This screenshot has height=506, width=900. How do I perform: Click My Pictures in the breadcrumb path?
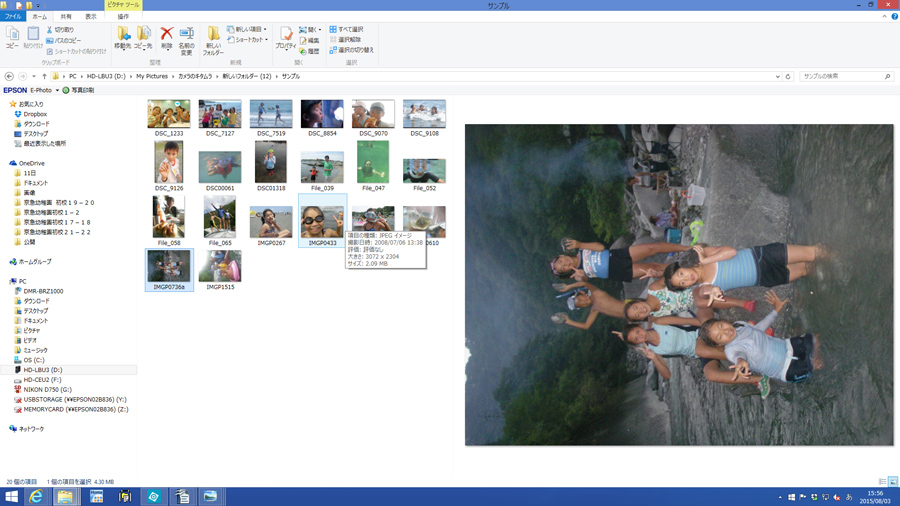(x=152, y=76)
